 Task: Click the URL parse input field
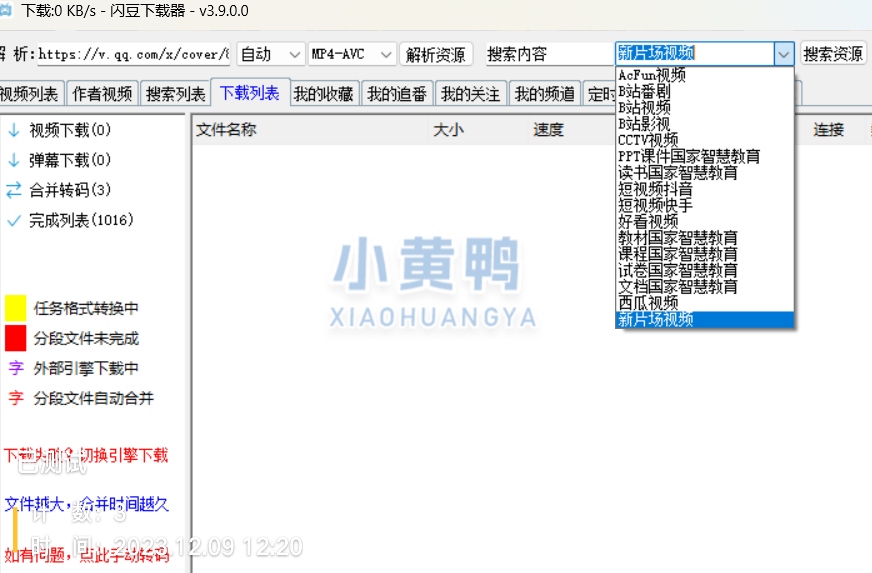point(133,55)
